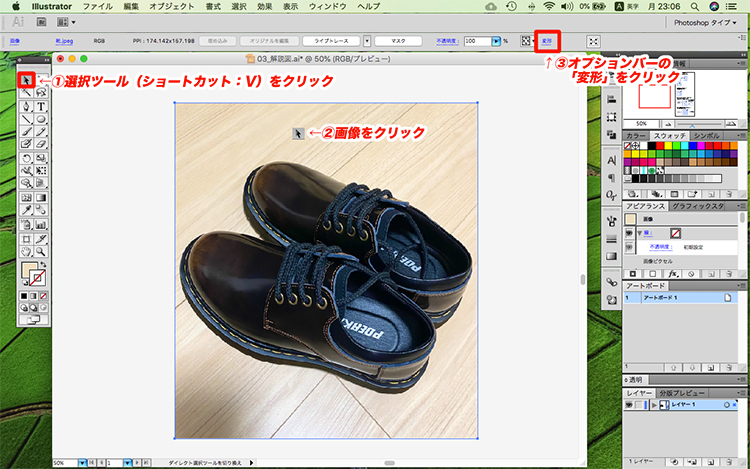
Task: Open the Photoshop タイプ workspace dropdown
Action: pos(706,21)
